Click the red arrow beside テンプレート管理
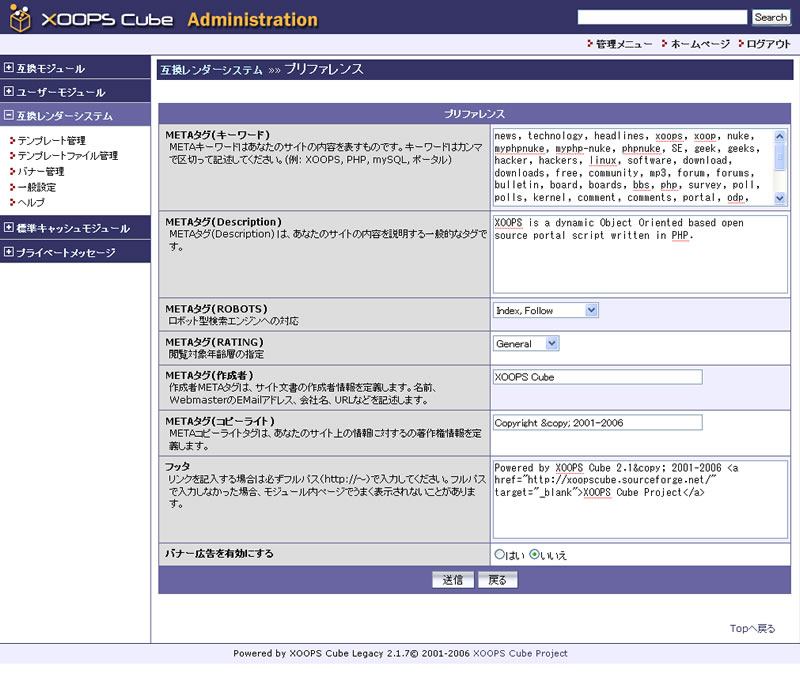The height and width of the screenshot is (674, 800). pos(12,140)
